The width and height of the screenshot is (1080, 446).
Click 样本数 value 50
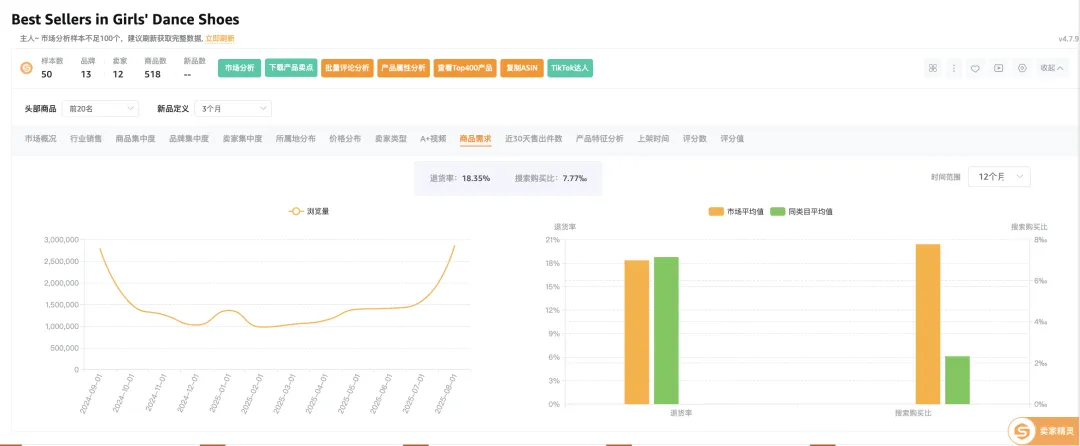click(x=47, y=74)
